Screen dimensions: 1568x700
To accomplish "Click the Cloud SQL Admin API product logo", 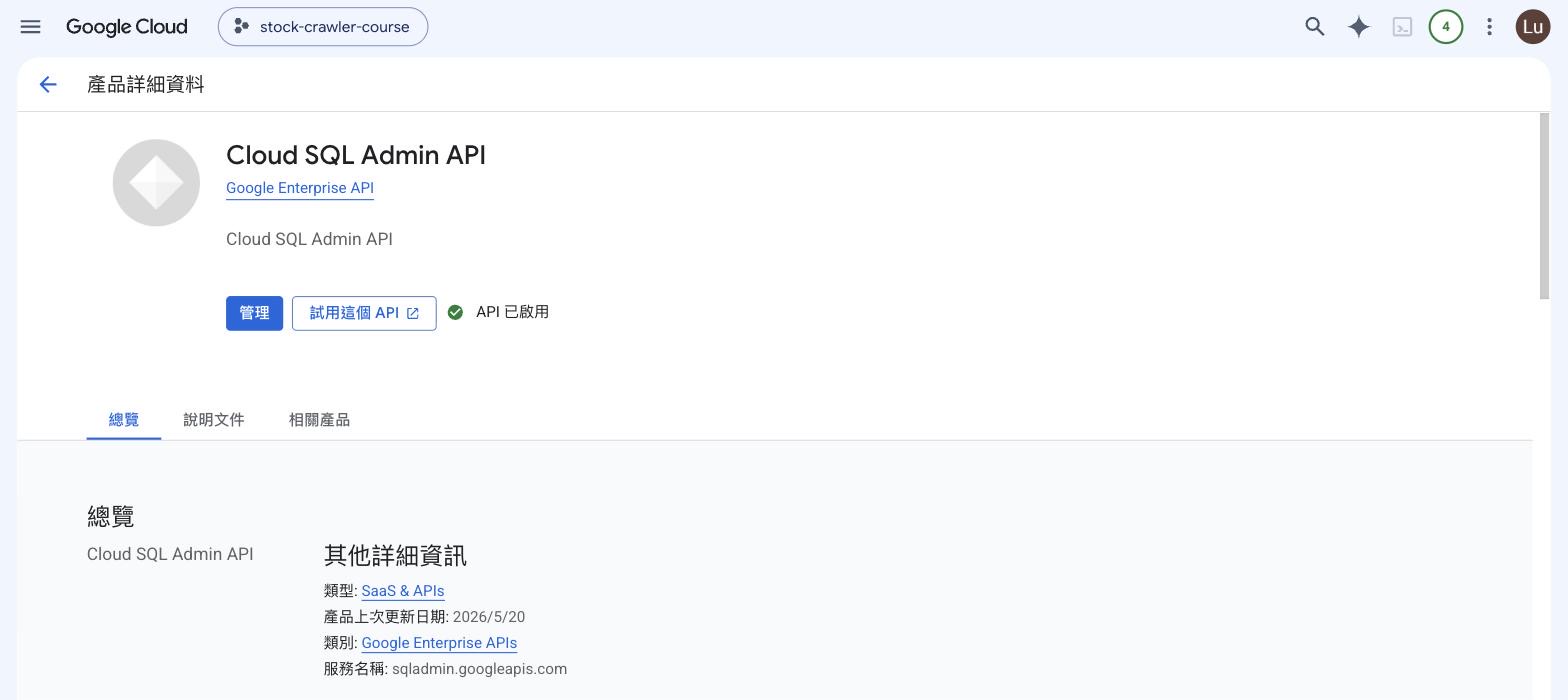I will pos(156,183).
